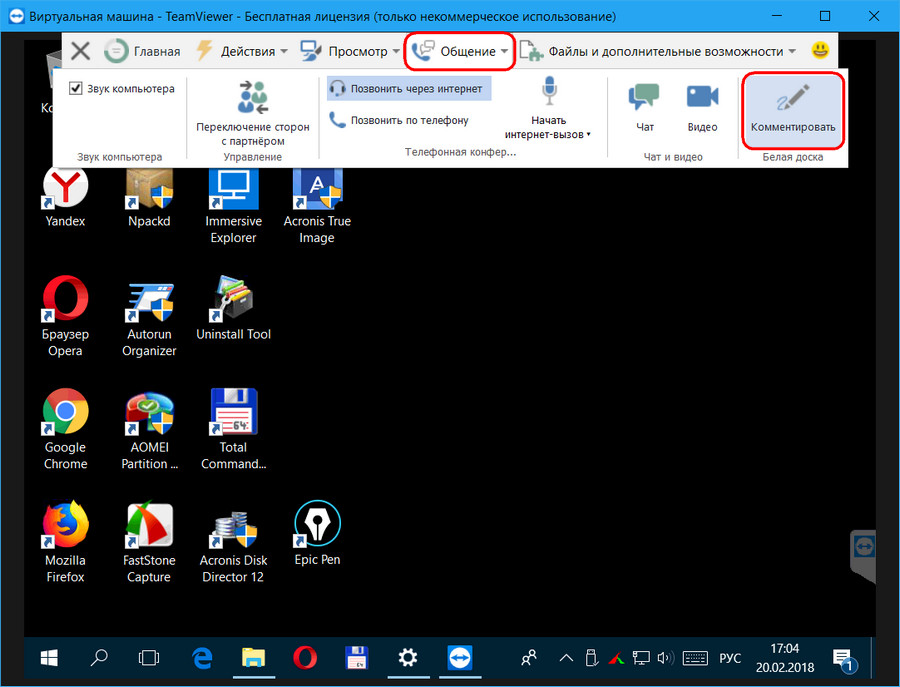Click the USB safely remove tray icon
Screen dimensions: 900x687
coord(592,658)
